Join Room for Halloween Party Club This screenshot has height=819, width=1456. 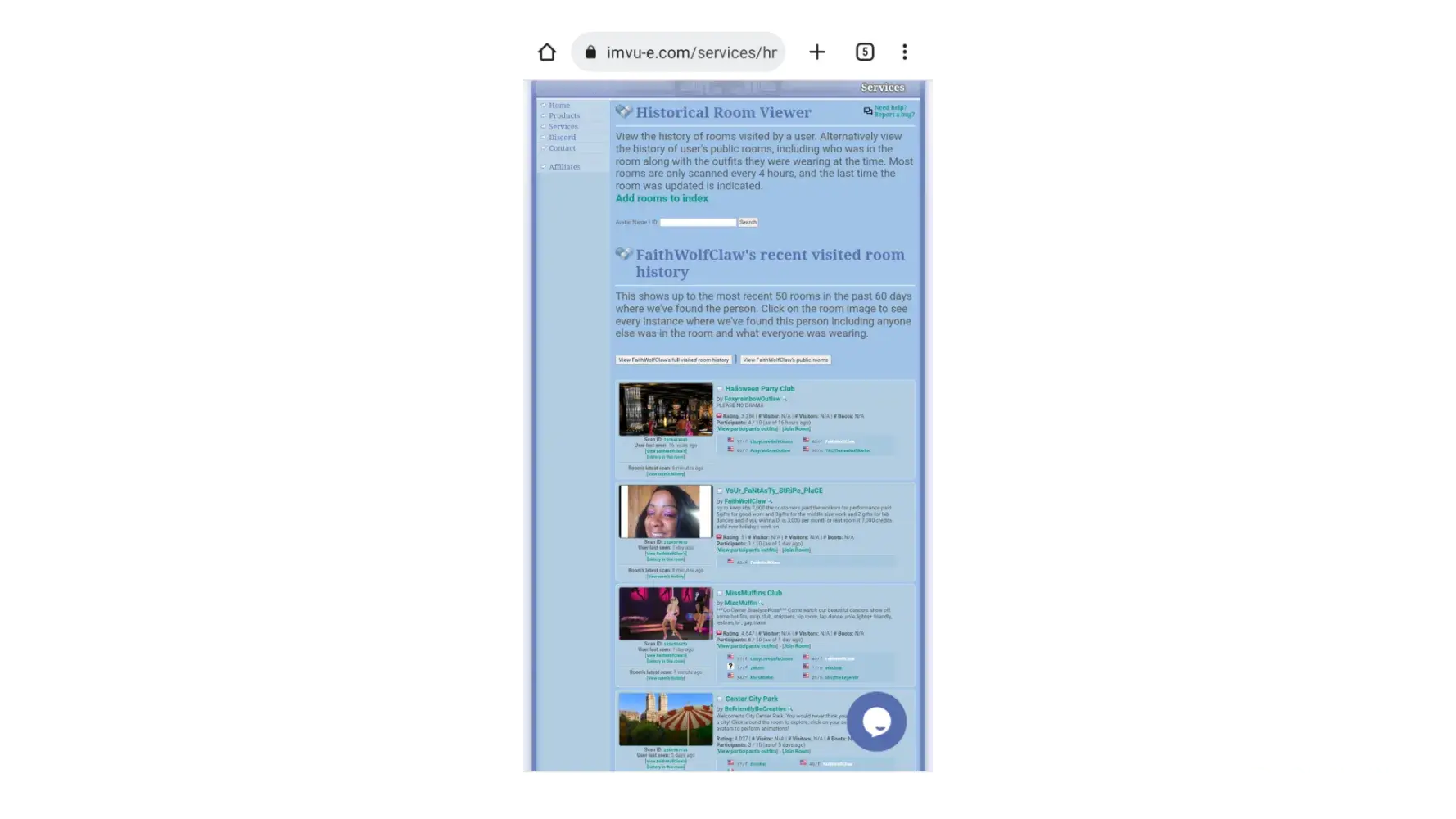coord(796,429)
